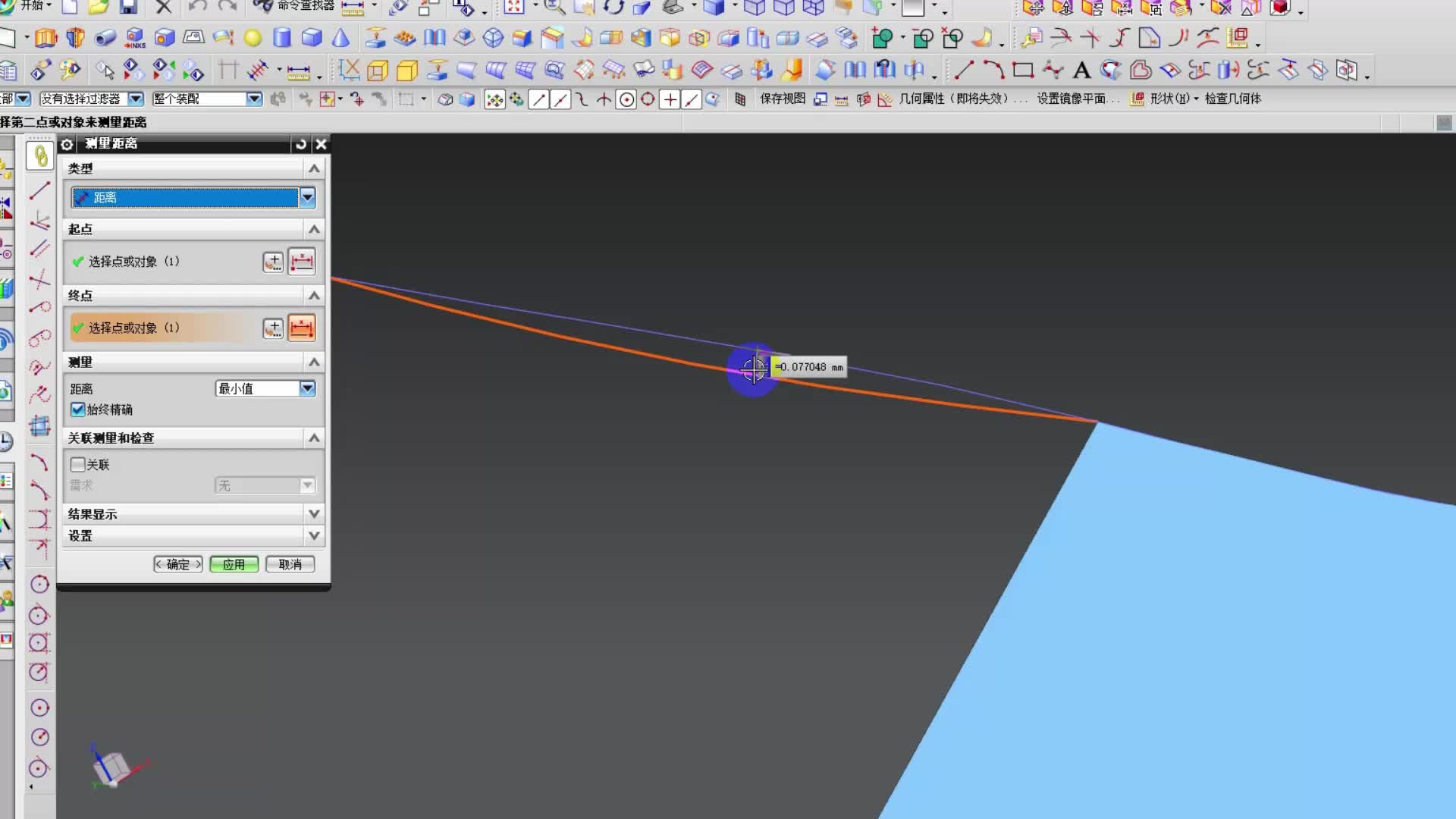The width and height of the screenshot is (1456, 819).
Task: Click the 保存视图 menu item
Action: pyautogui.click(x=783, y=99)
